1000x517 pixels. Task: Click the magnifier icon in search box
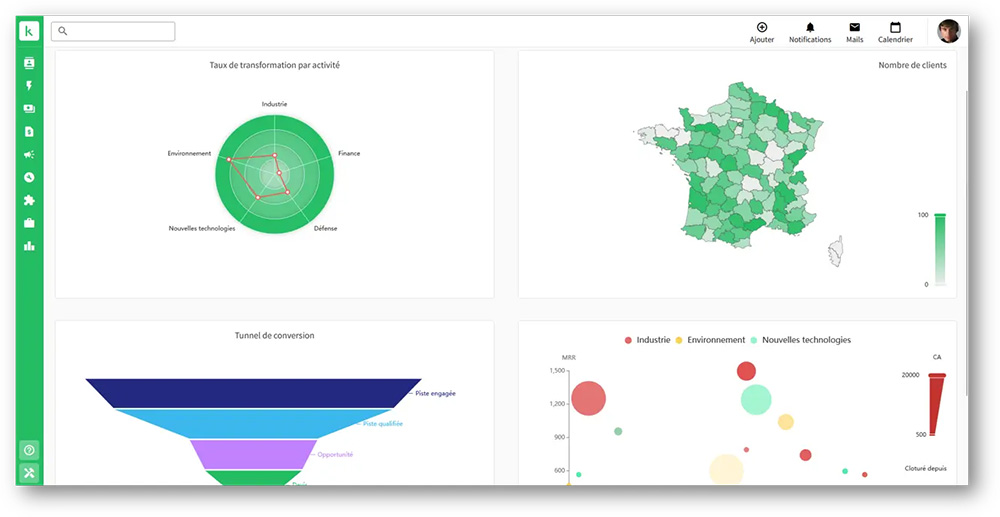[62, 31]
